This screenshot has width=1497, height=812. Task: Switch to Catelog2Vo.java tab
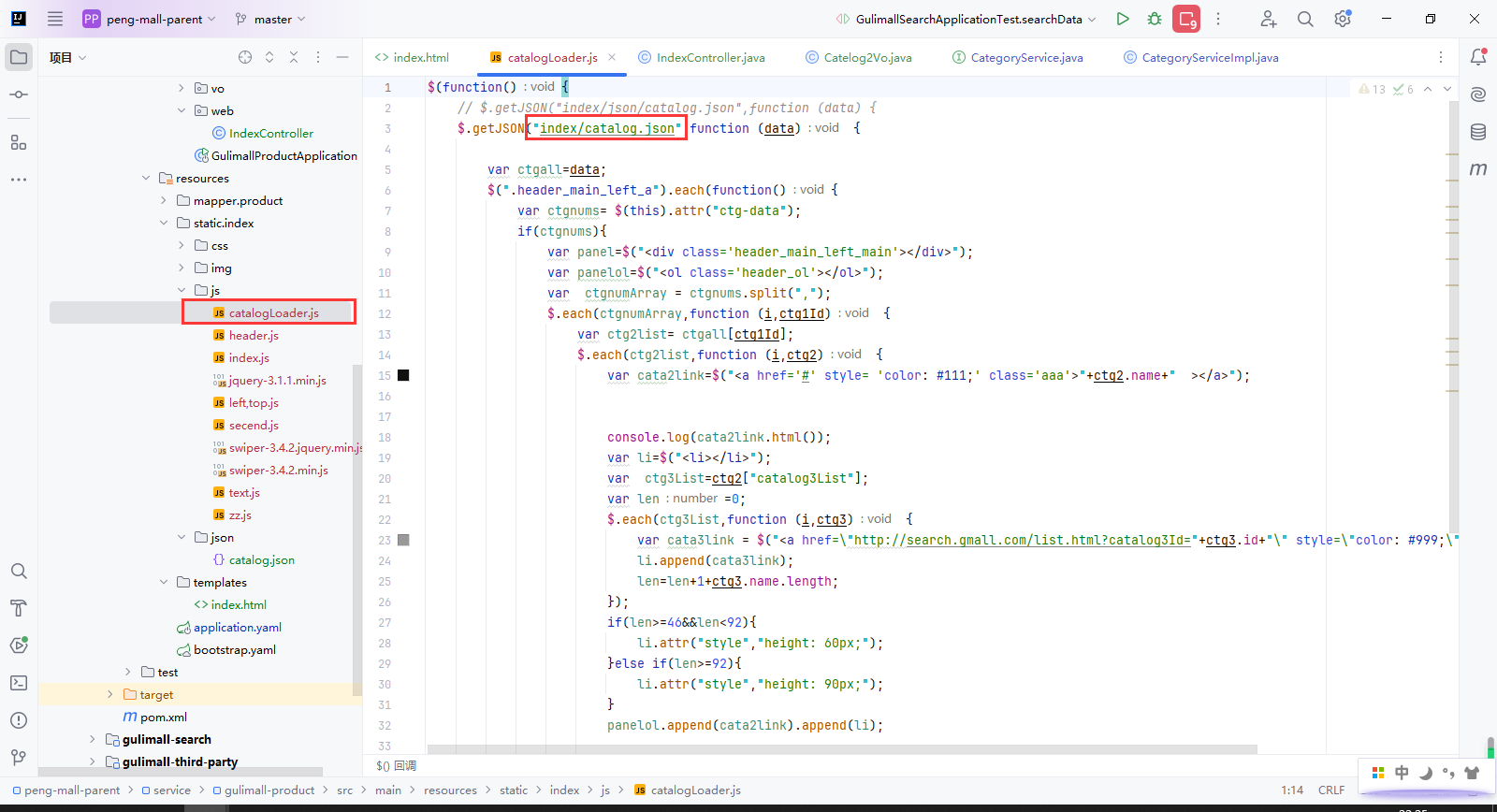tap(859, 57)
